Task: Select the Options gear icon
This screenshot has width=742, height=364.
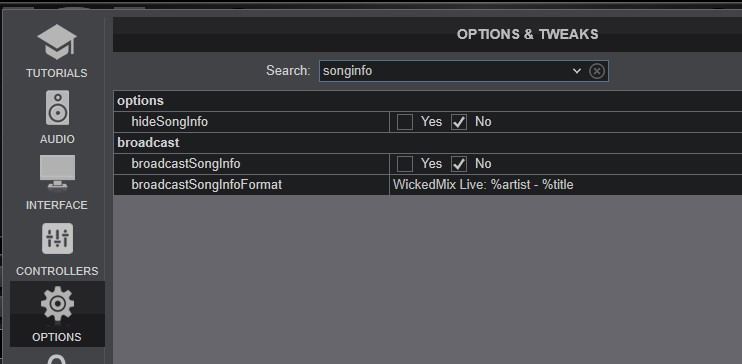Action: (x=57, y=303)
